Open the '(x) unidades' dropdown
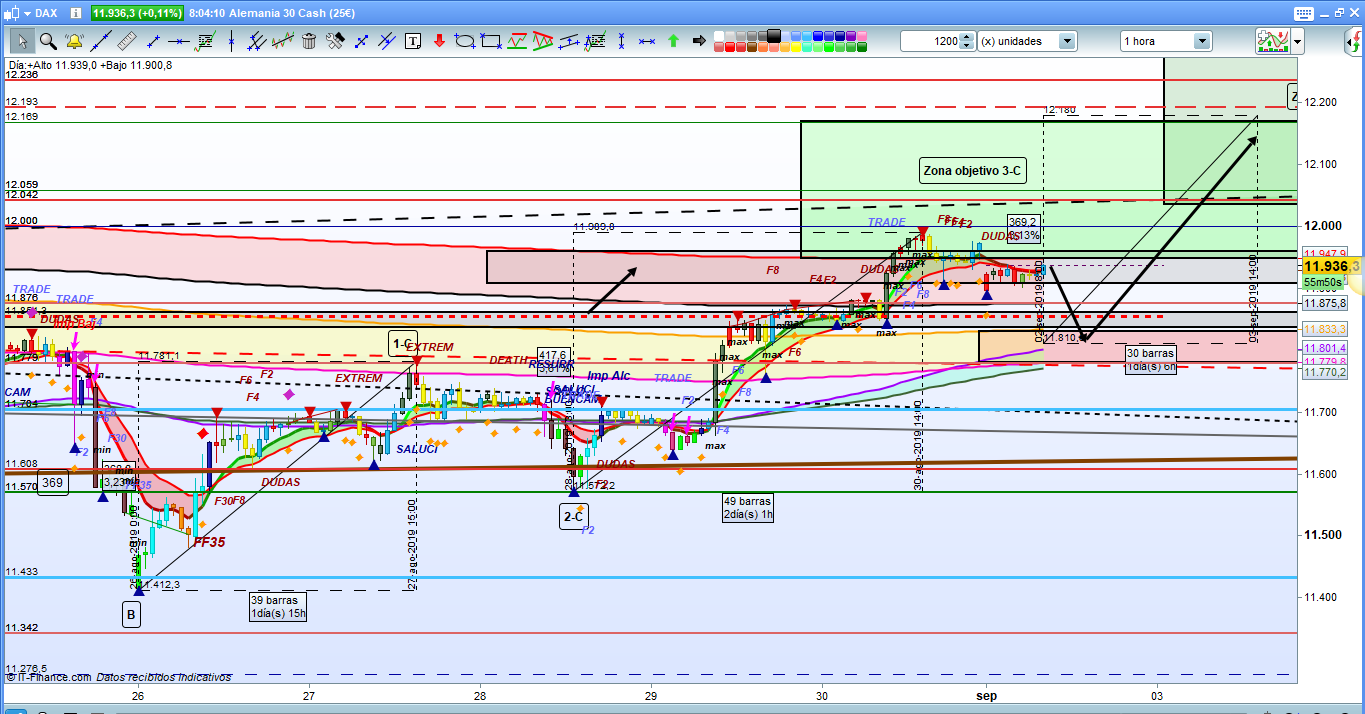Image resolution: width=1365 pixels, height=714 pixels. click(x=1067, y=41)
